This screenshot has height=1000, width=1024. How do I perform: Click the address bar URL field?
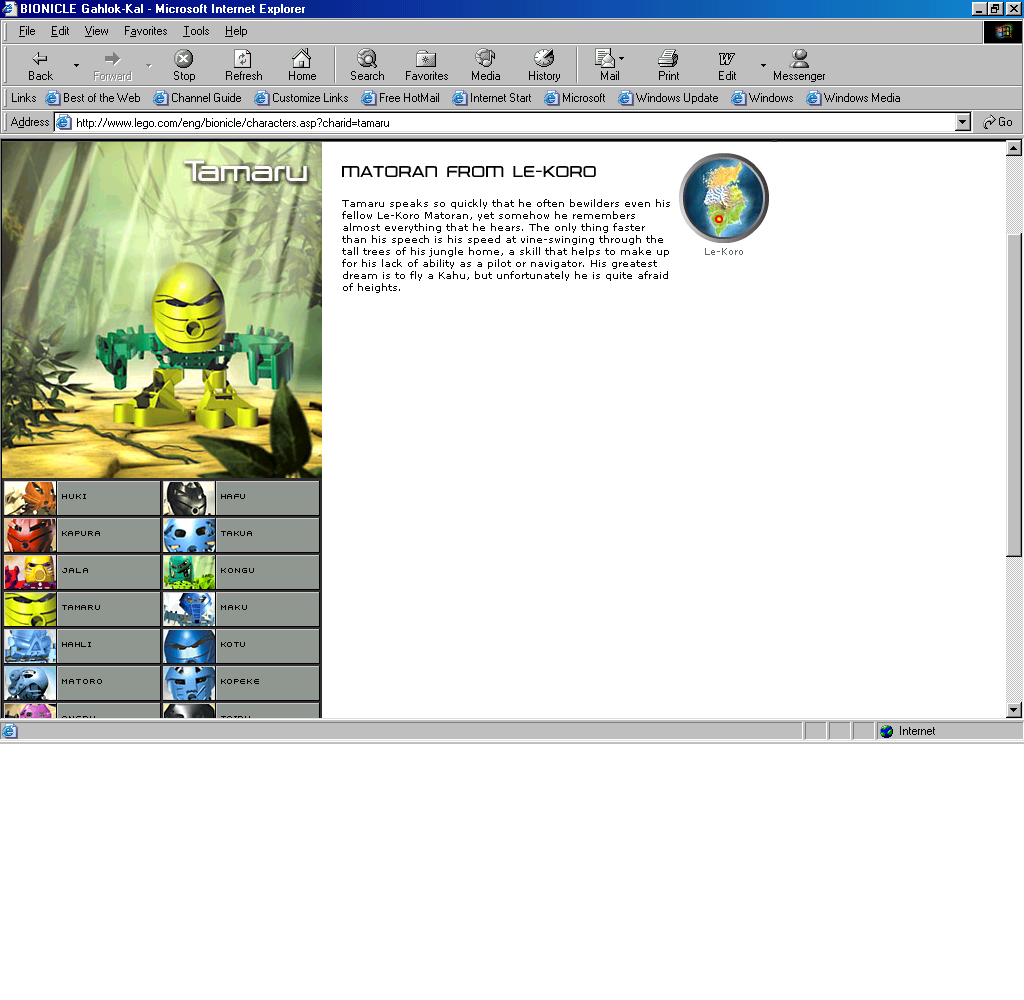(x=505, y=122)
